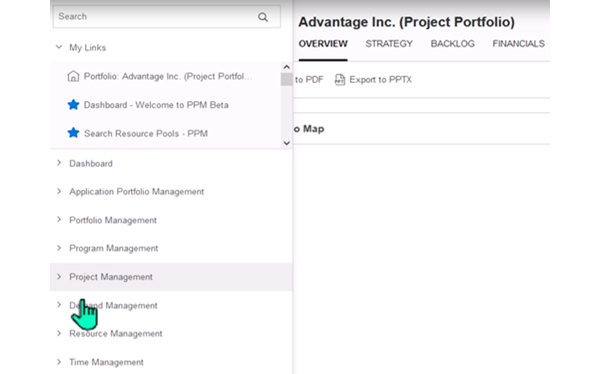600x374 pixels.
Task: Click My Links scroll up arrow
Action: pyautogui.click(x=287, y=67)
